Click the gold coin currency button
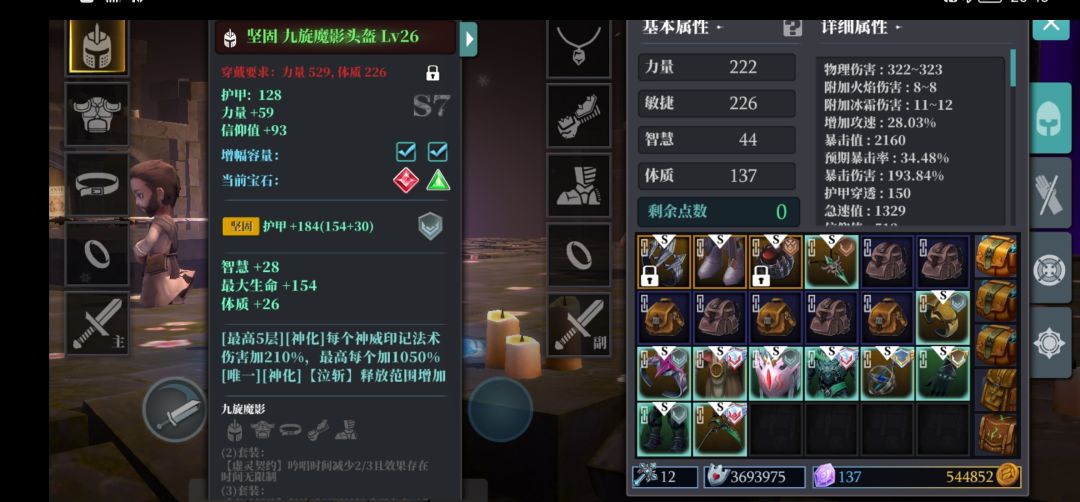The width and height of the screenshot is (1080, 502). pyautogui.click(x=1010, y=476)
